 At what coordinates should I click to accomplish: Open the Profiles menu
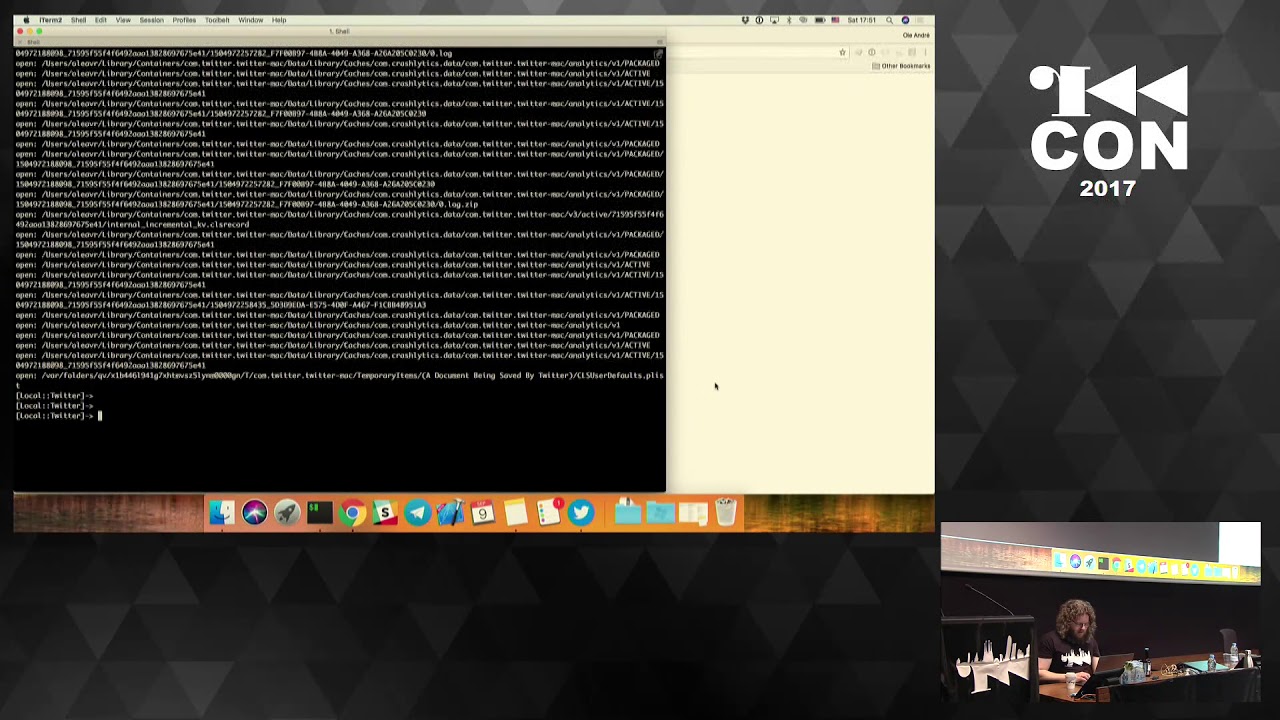(184, 20)
